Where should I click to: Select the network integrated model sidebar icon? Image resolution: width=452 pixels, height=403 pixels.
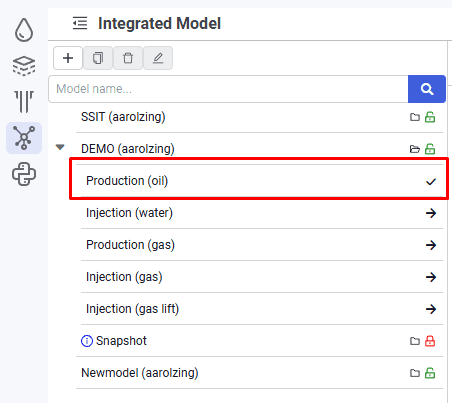point(24,138)
